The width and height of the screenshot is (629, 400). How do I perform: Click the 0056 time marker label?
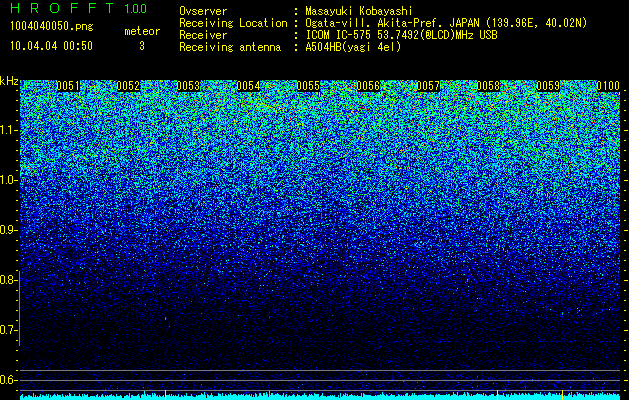(x=368, y=86)
